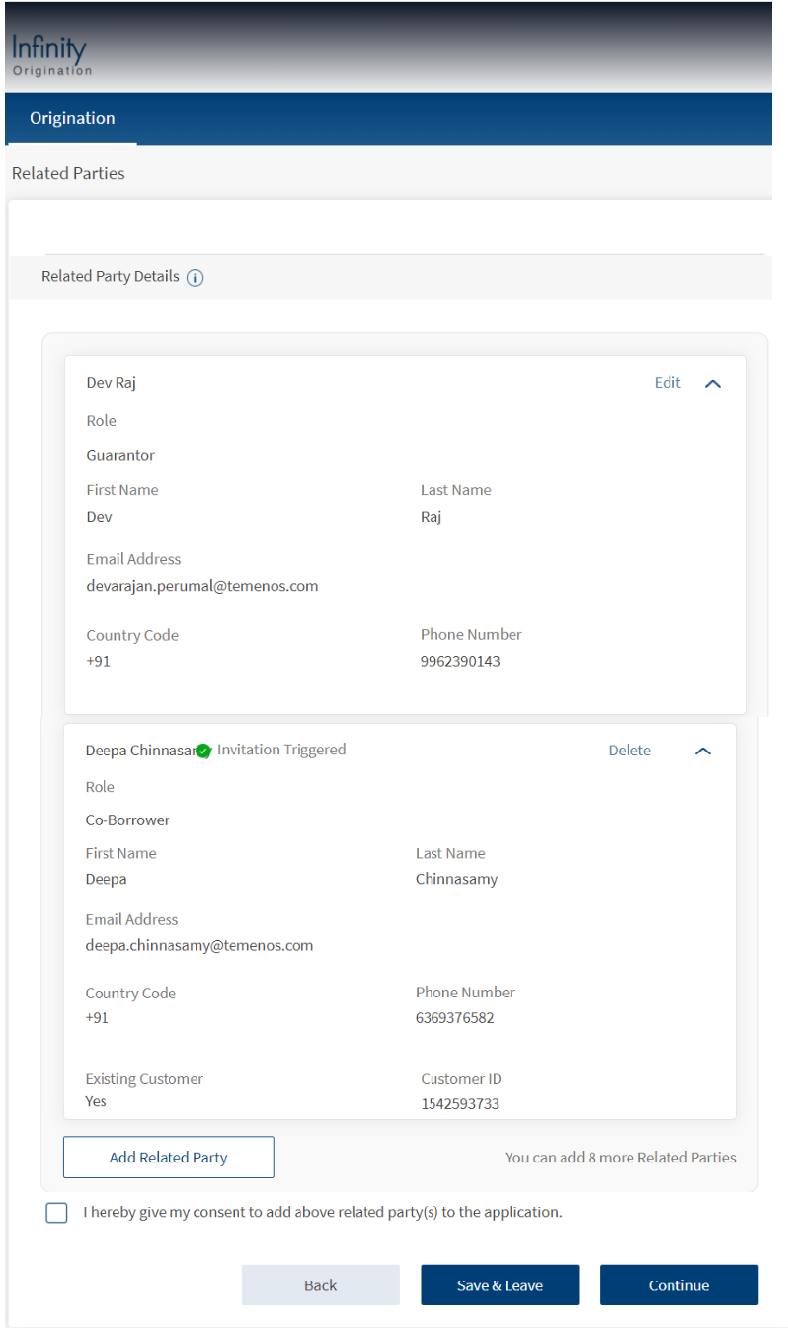Image resolution: width=788 pixels, height=1328 pixels.
Task: Tick the consent checkbox for related parties
Action: coord(56,1213)
